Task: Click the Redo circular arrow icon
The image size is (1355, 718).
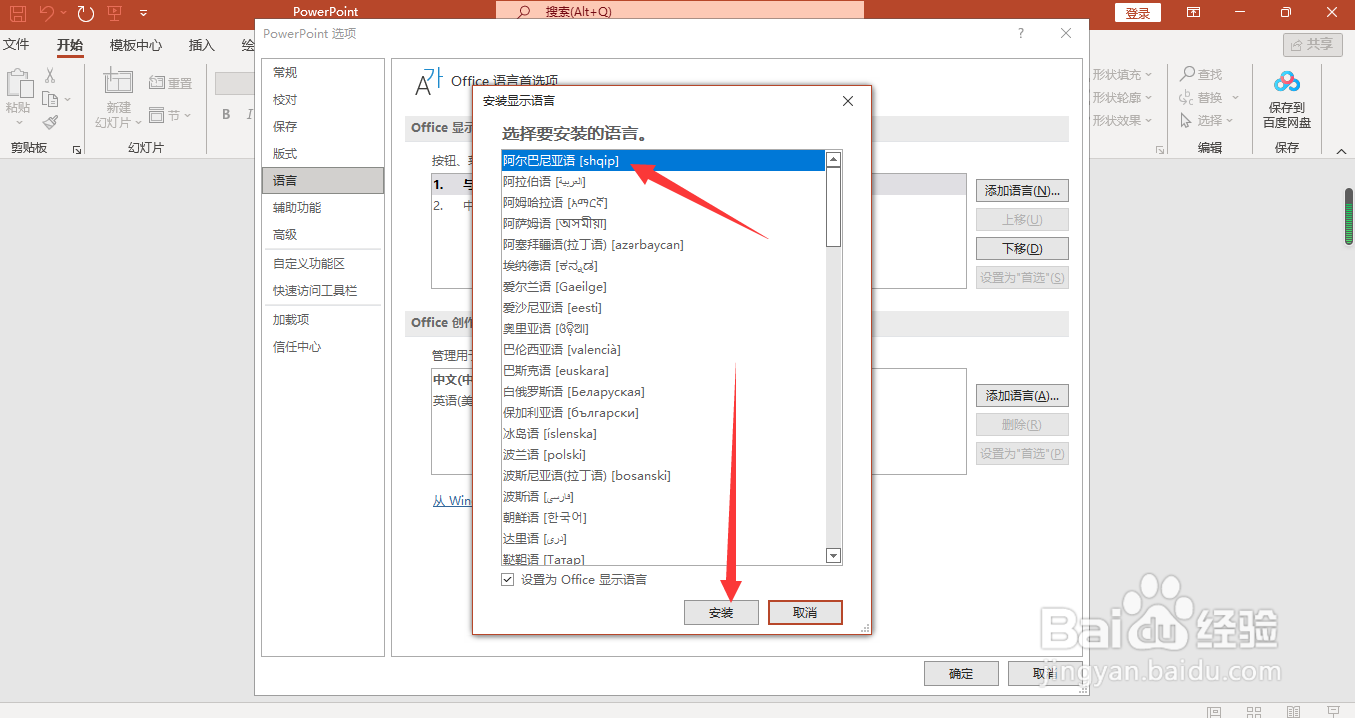Action: 86,13
